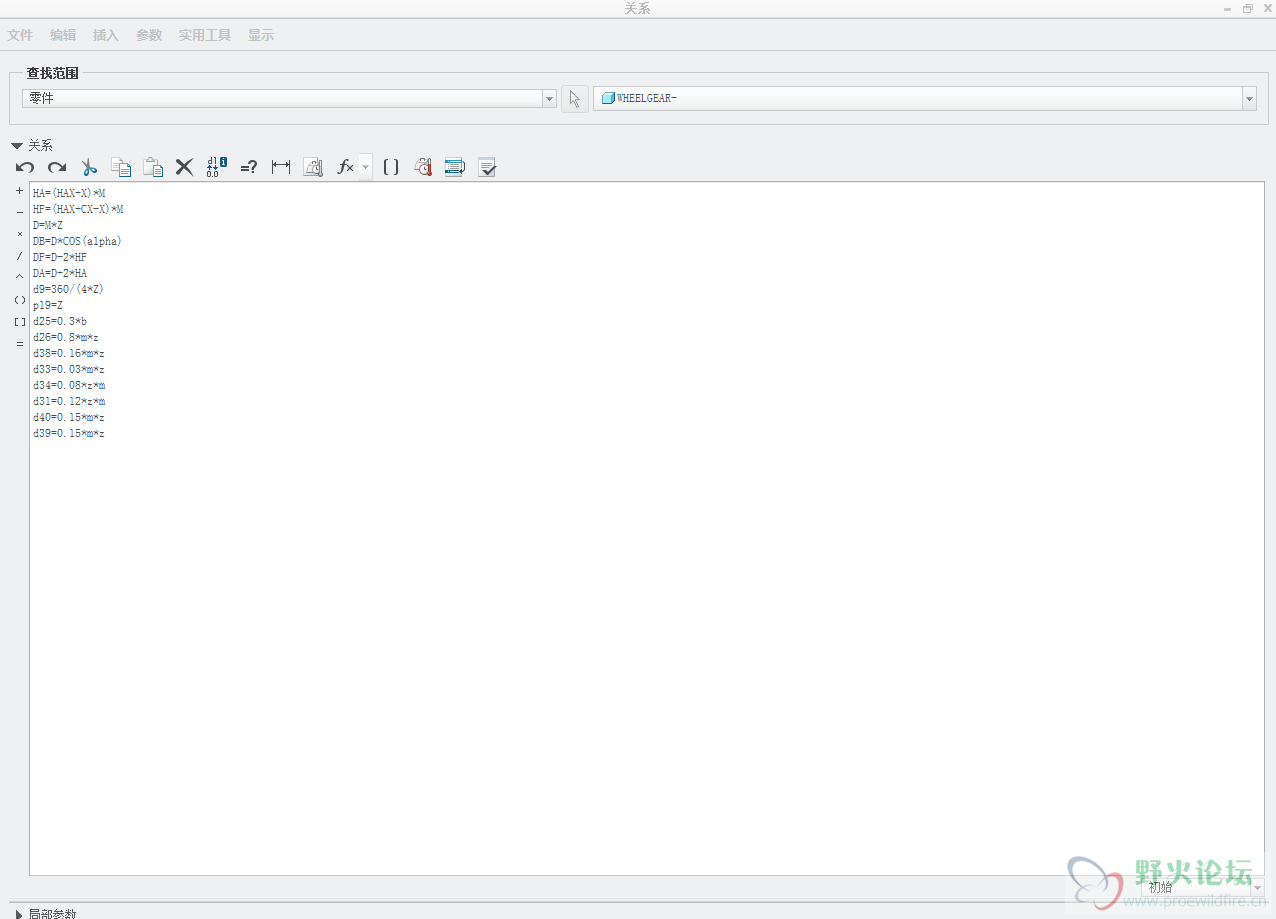1276x919 pixels.
Task: Insert square brackets from side bar
Action: coord(19,322)
